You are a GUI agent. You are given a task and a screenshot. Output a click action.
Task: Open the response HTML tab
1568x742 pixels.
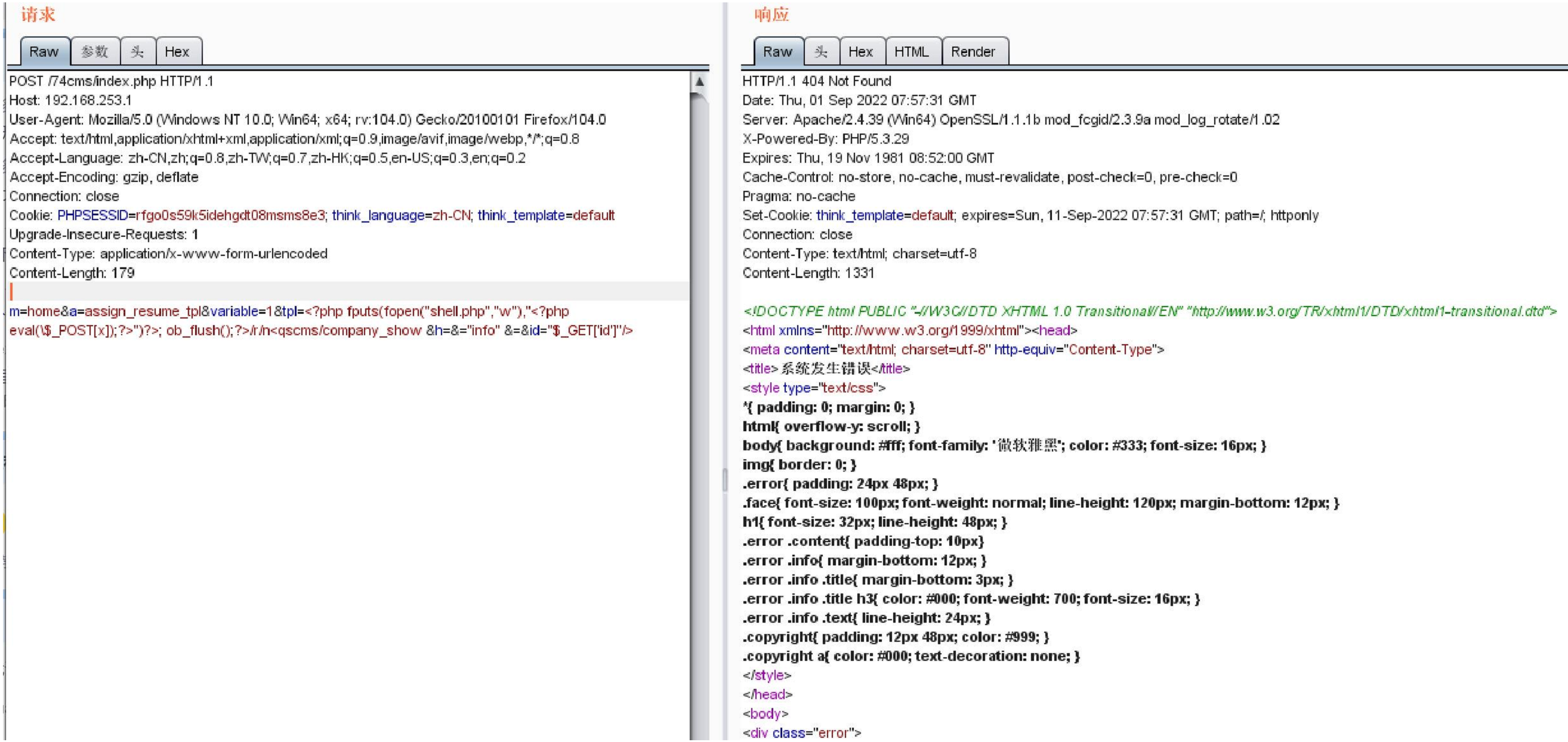click(x=913, y=52)
